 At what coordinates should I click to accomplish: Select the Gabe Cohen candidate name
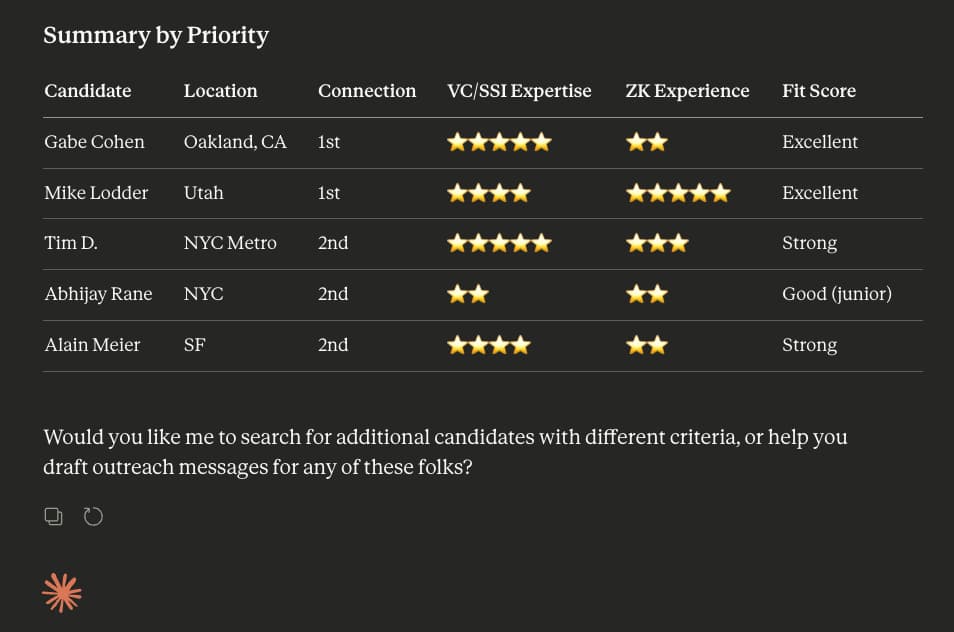point(94,142)
